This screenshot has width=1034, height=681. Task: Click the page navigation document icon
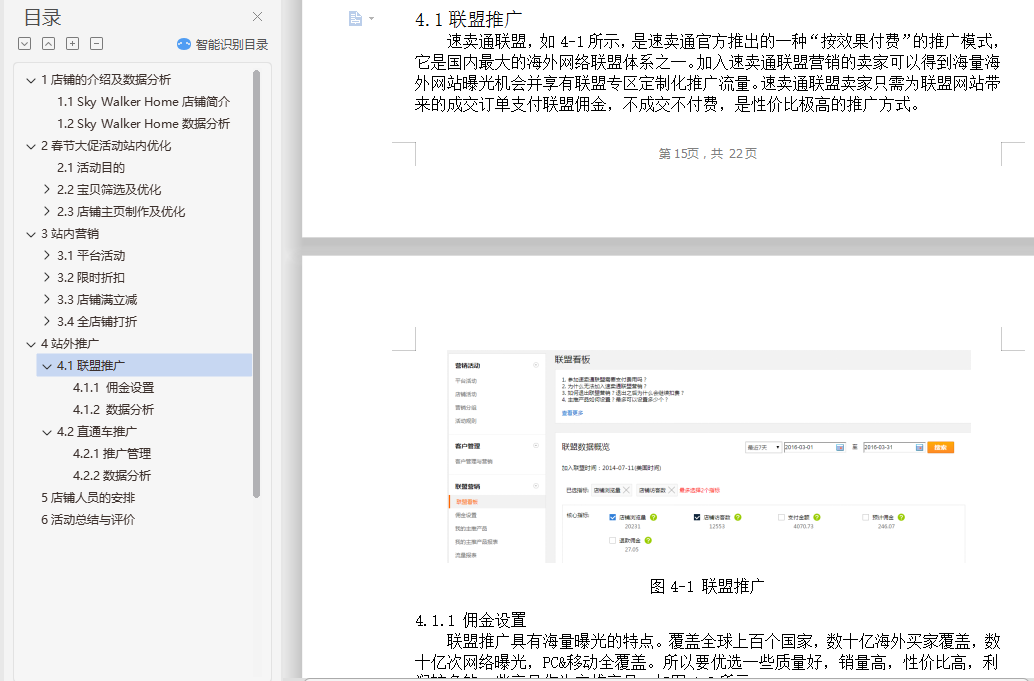click(x=355, y=18)
